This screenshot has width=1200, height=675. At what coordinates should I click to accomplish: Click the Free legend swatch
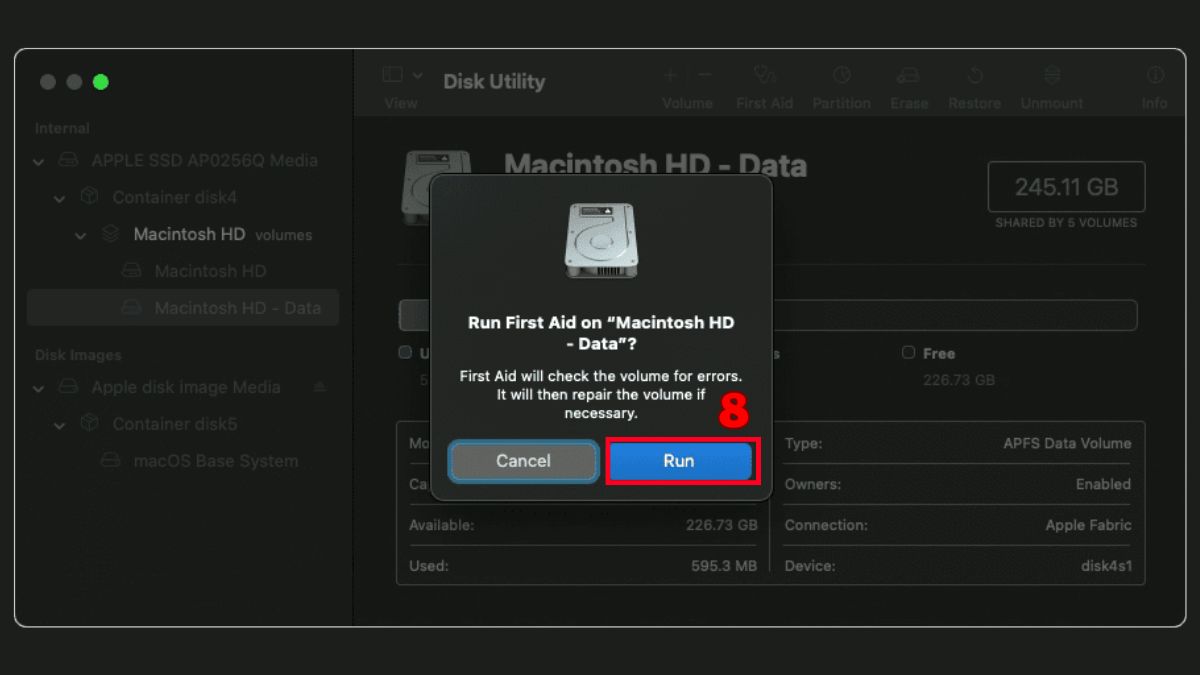coord(908,352)
